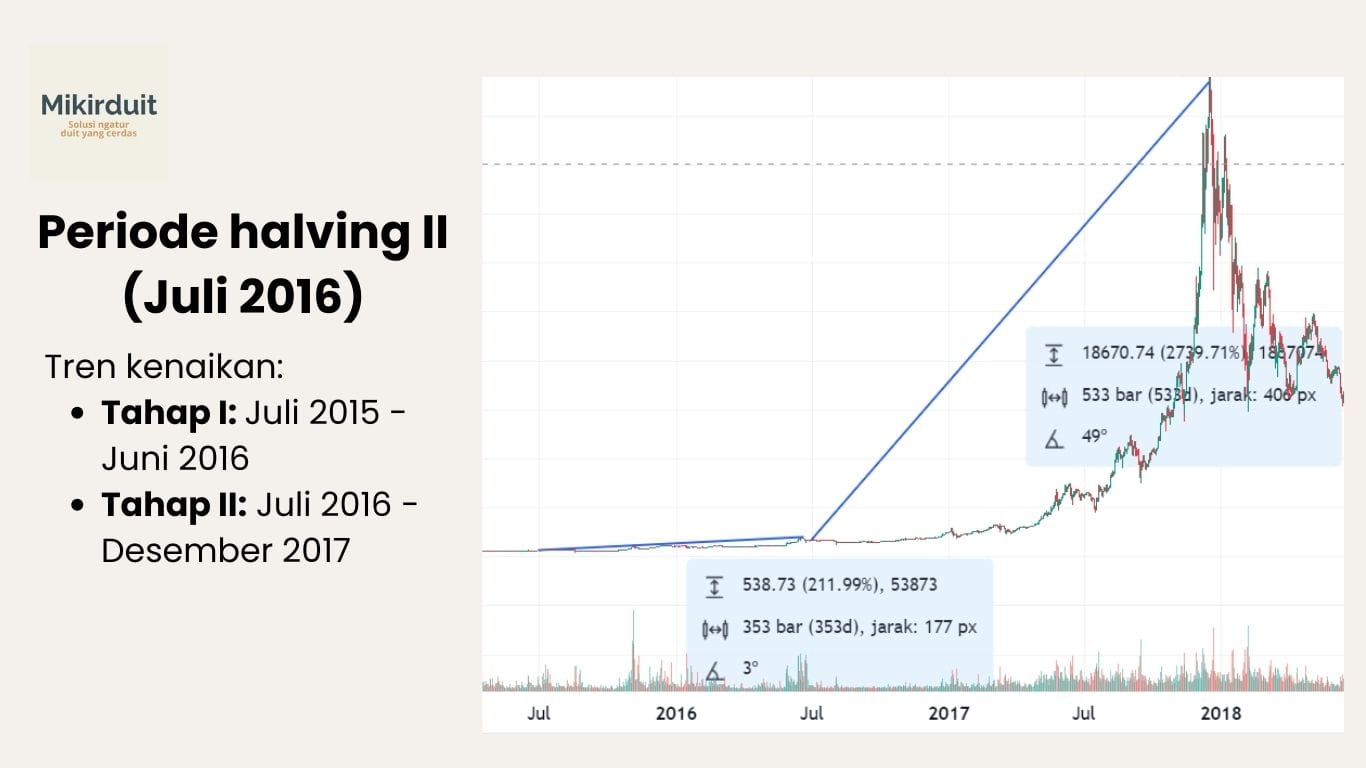Click '538.73 (211.99%), 53873' value

[x=840, y=585]
